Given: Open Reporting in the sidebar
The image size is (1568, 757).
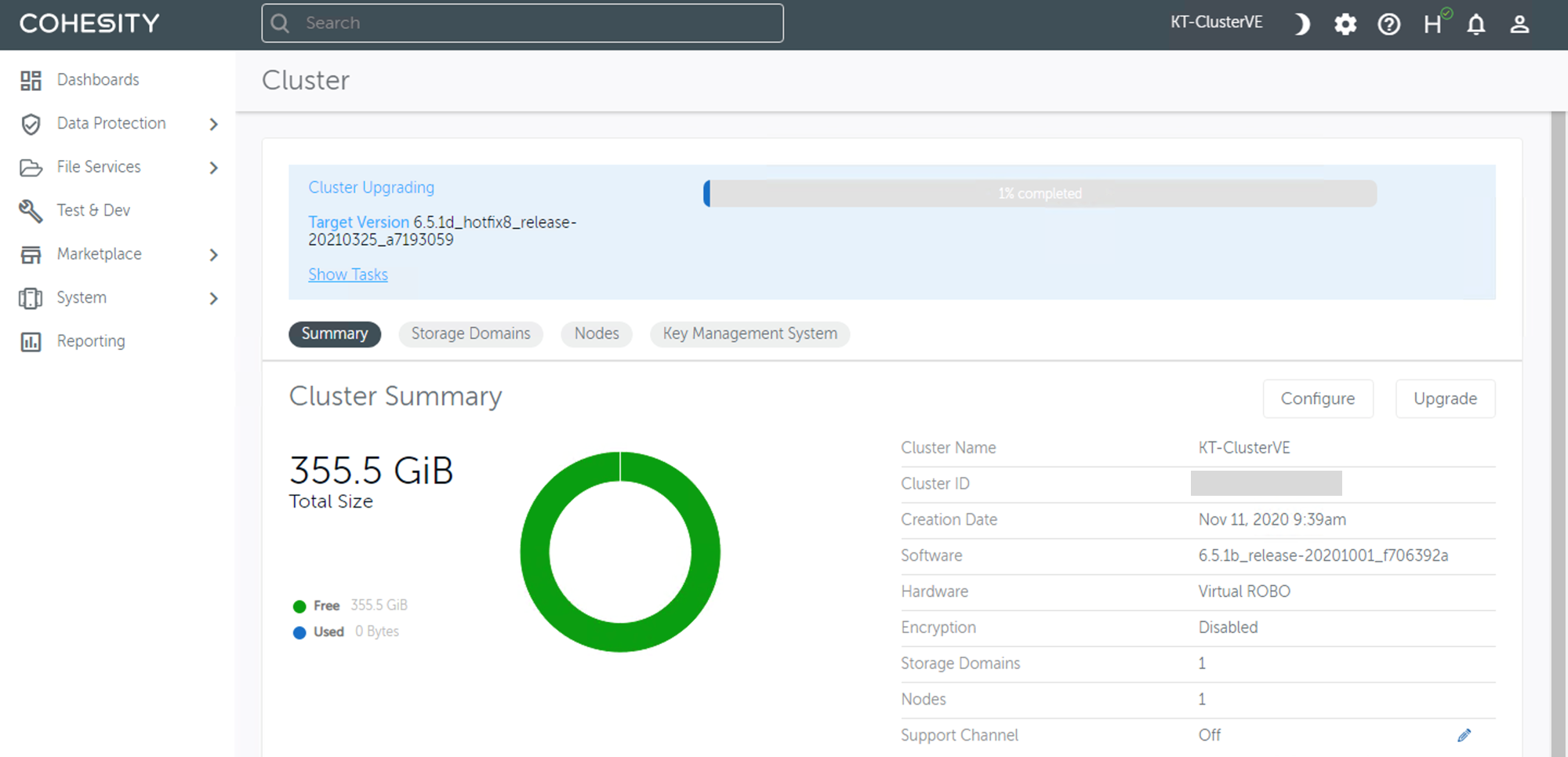Looking at the screenshot, I should point(90,341).
